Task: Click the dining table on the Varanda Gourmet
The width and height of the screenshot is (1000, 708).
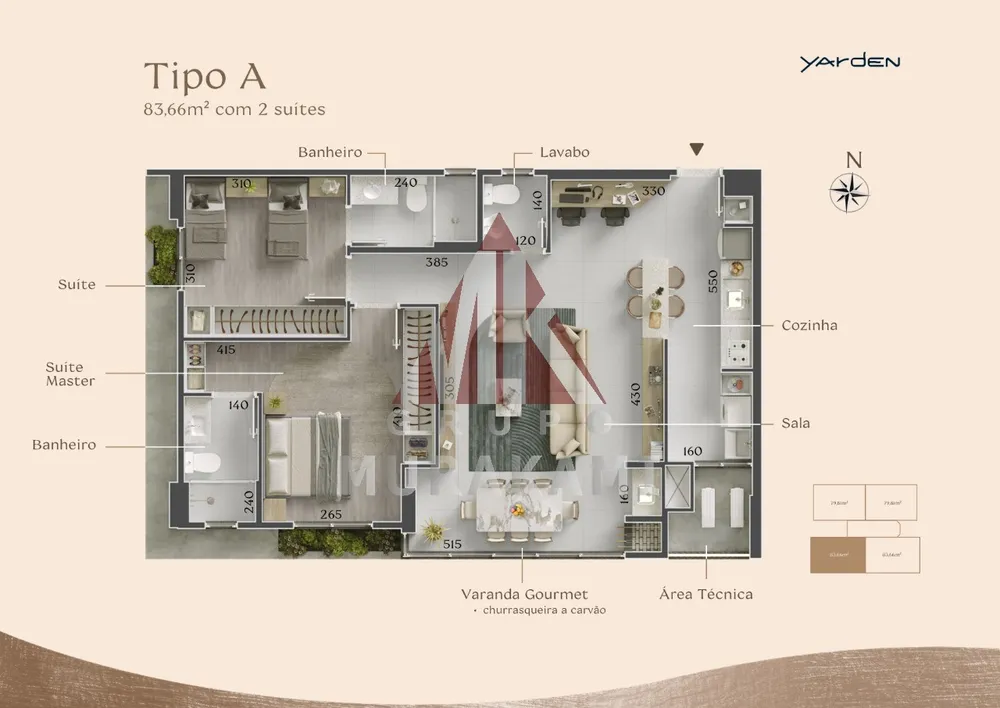Action: [520, 510]
